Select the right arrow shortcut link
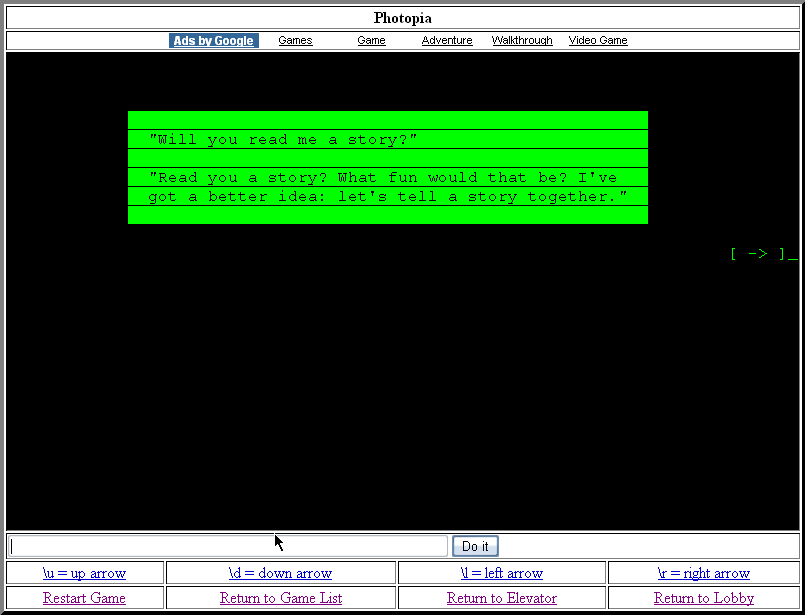Image resolution: width=805 pixels, height=615 pixels. 704,572
